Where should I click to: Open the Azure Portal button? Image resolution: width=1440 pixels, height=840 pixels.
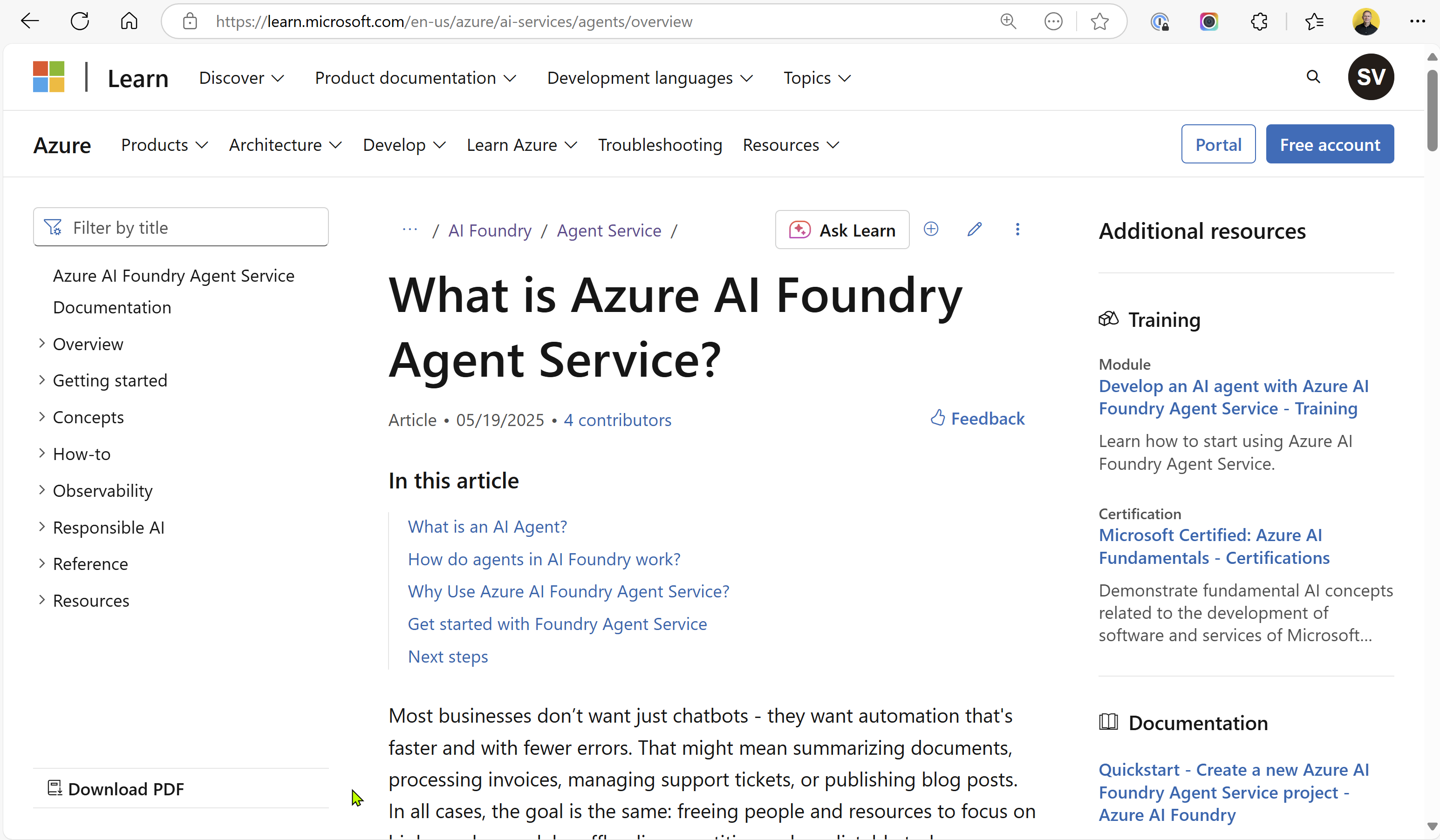point(1218,144)
